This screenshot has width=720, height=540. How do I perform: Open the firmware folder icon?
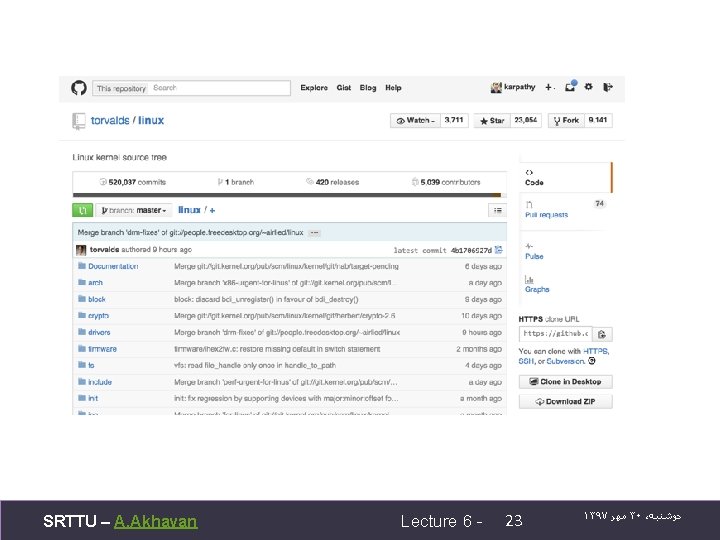(82, 349)
